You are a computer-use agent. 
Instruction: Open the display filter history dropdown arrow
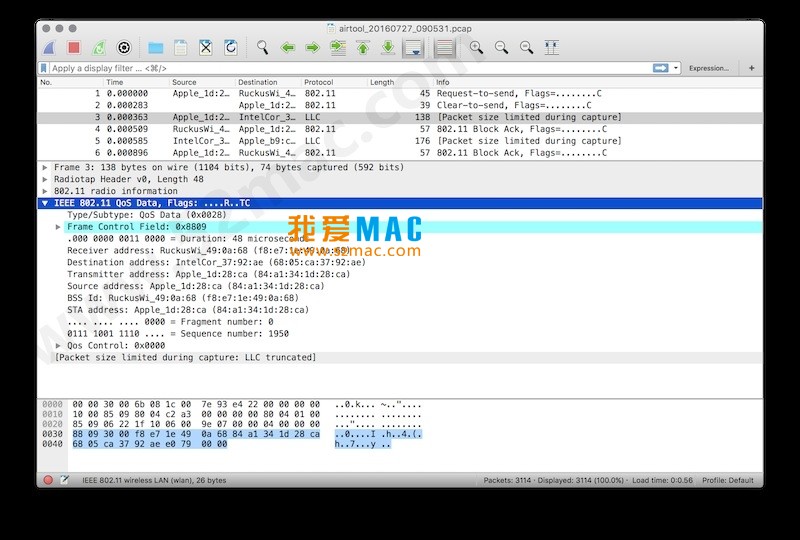(x=677, y=68)
